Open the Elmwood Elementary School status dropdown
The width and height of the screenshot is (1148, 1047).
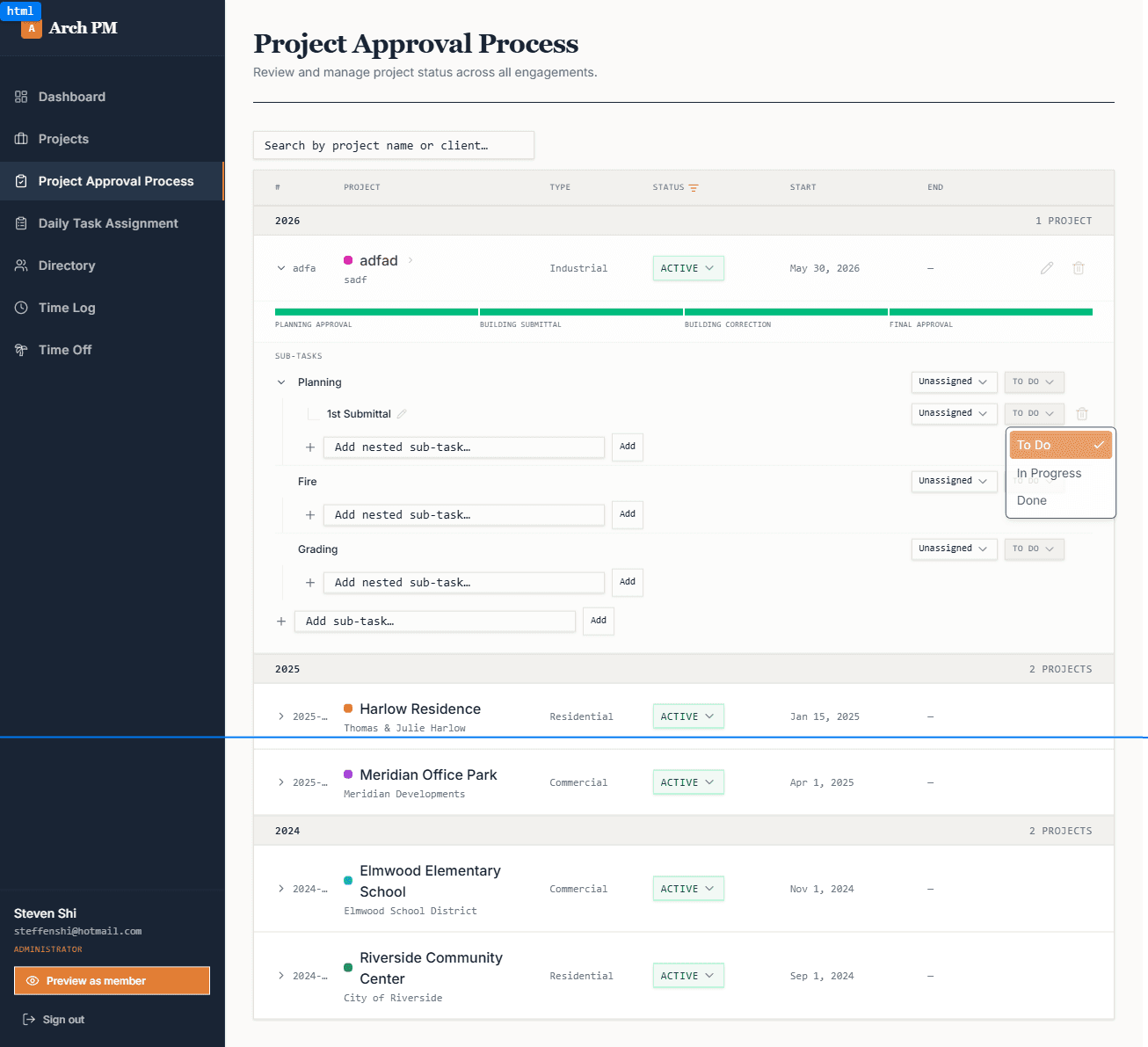click(688, 889)
